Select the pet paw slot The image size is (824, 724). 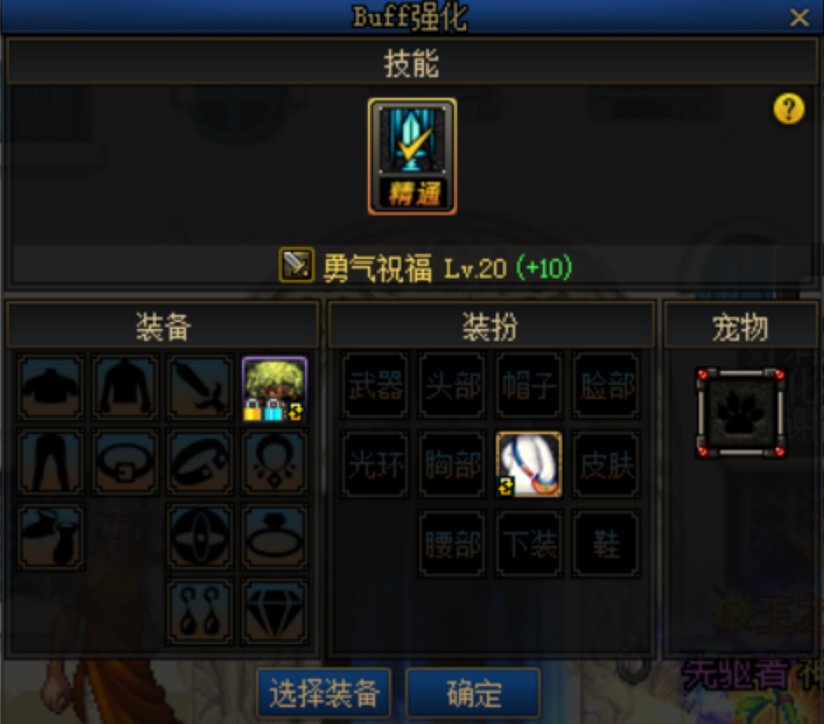pyautogui.click(x=741, y=413)
